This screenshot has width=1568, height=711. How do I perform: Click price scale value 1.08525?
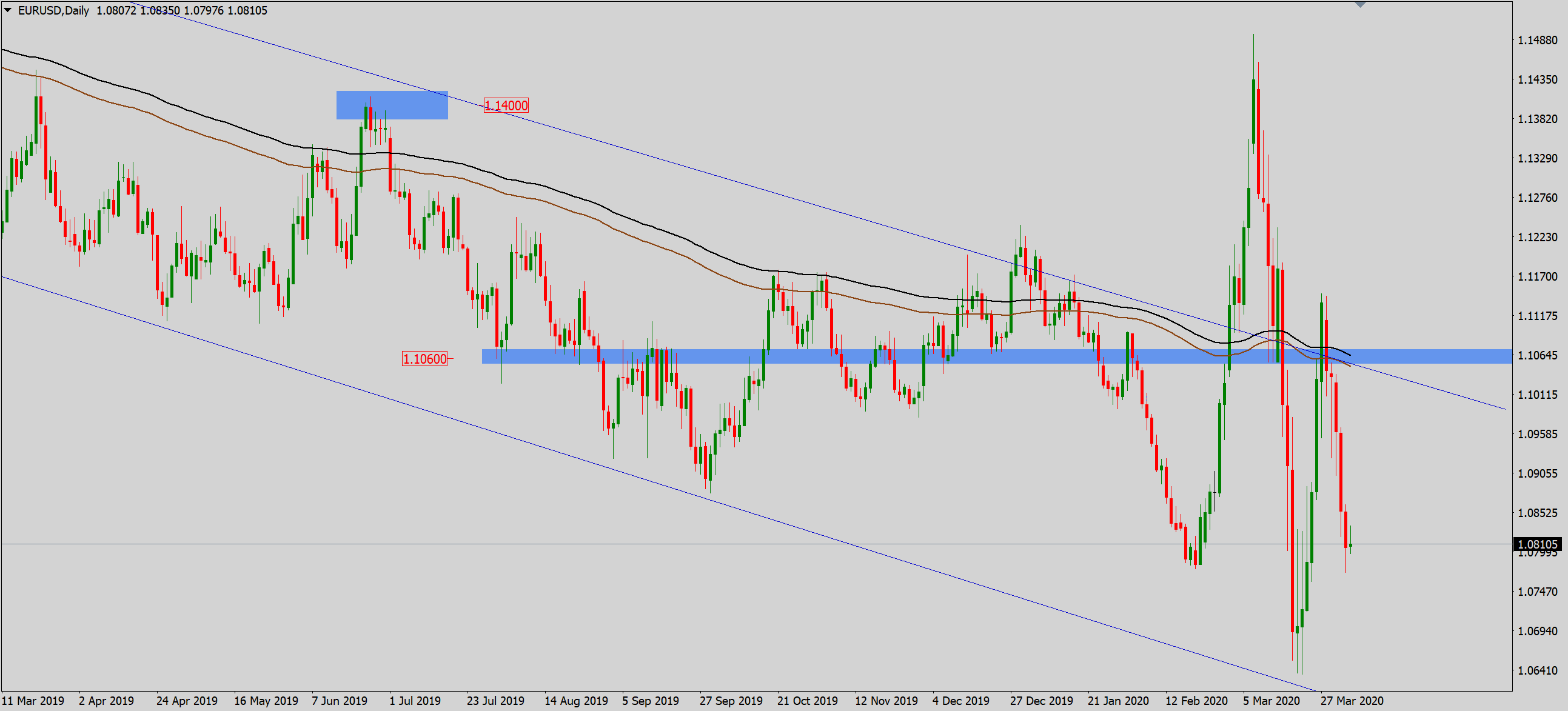(x=1538, y=513)
